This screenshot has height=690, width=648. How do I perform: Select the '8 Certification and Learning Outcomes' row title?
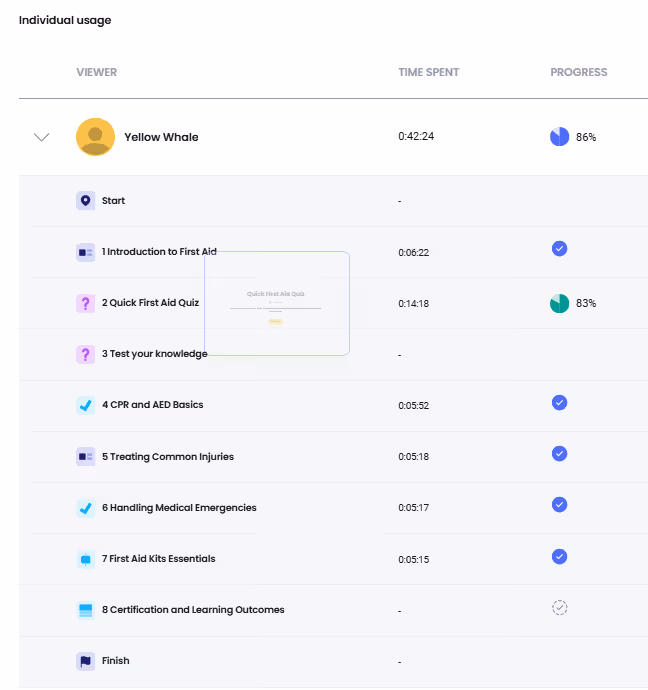click(x=193, y=610)
